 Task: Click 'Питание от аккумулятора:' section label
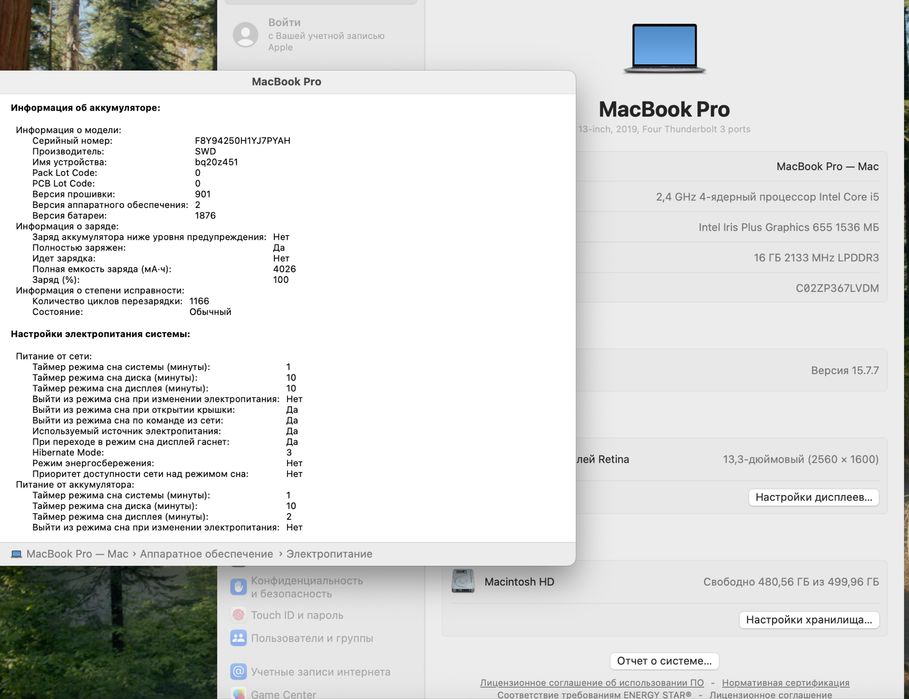click(x=75, y=485)
